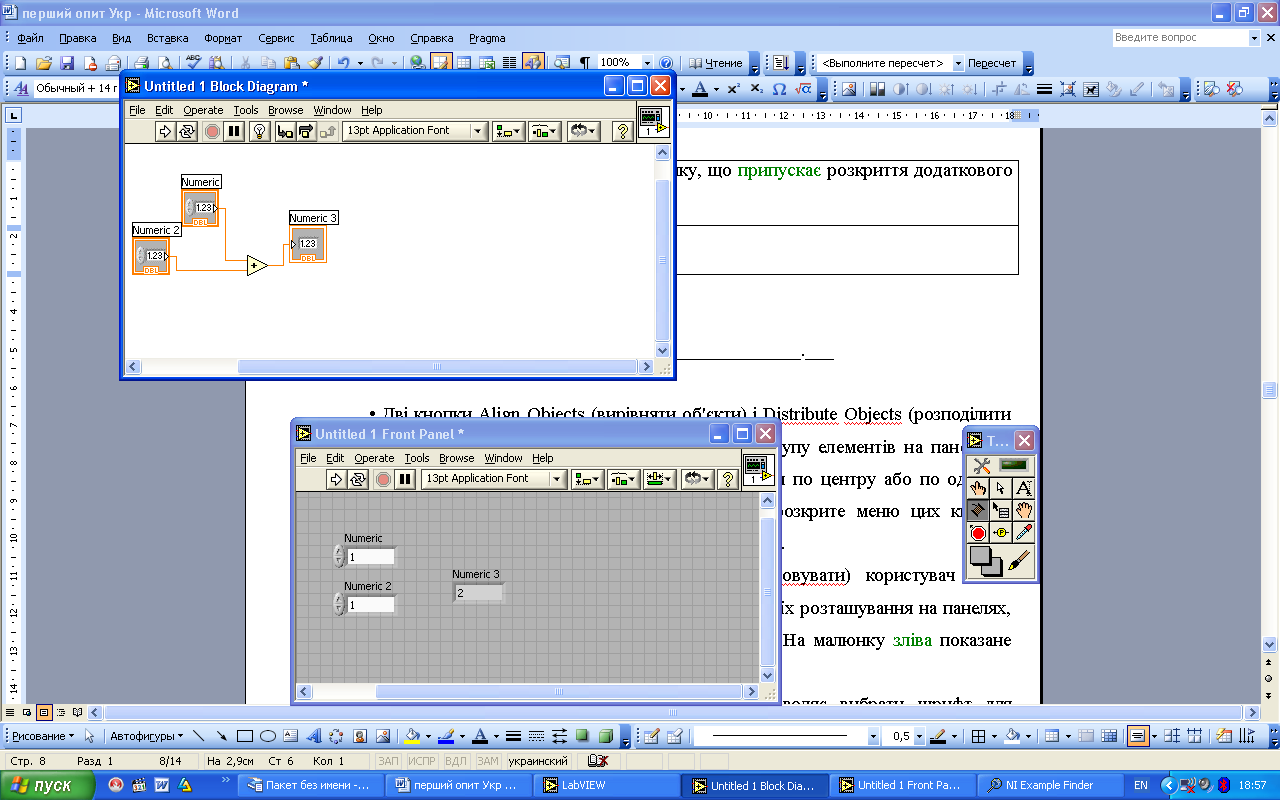The height and width of the screenshot is (800, 1280).
Task: Click Run Continuously in Front Panel toolbar
Action: click(358, 479)
